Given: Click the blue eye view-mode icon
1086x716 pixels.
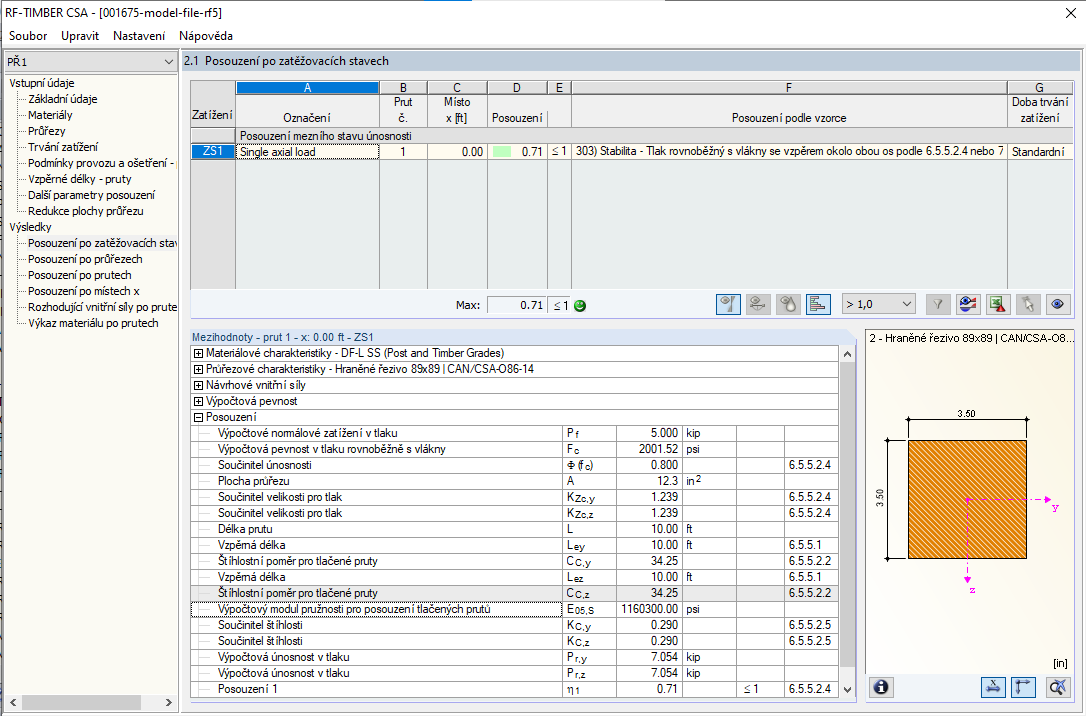Looking at the screenshot, I should (x=1057, y=304).
